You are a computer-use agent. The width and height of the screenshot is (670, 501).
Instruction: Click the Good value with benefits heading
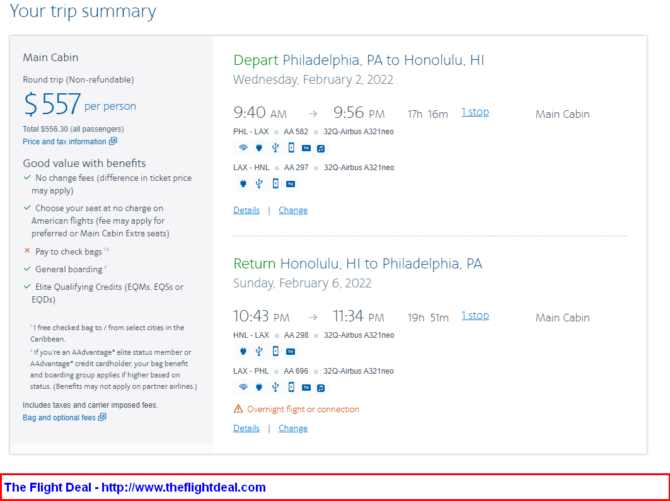click(84, 163)
